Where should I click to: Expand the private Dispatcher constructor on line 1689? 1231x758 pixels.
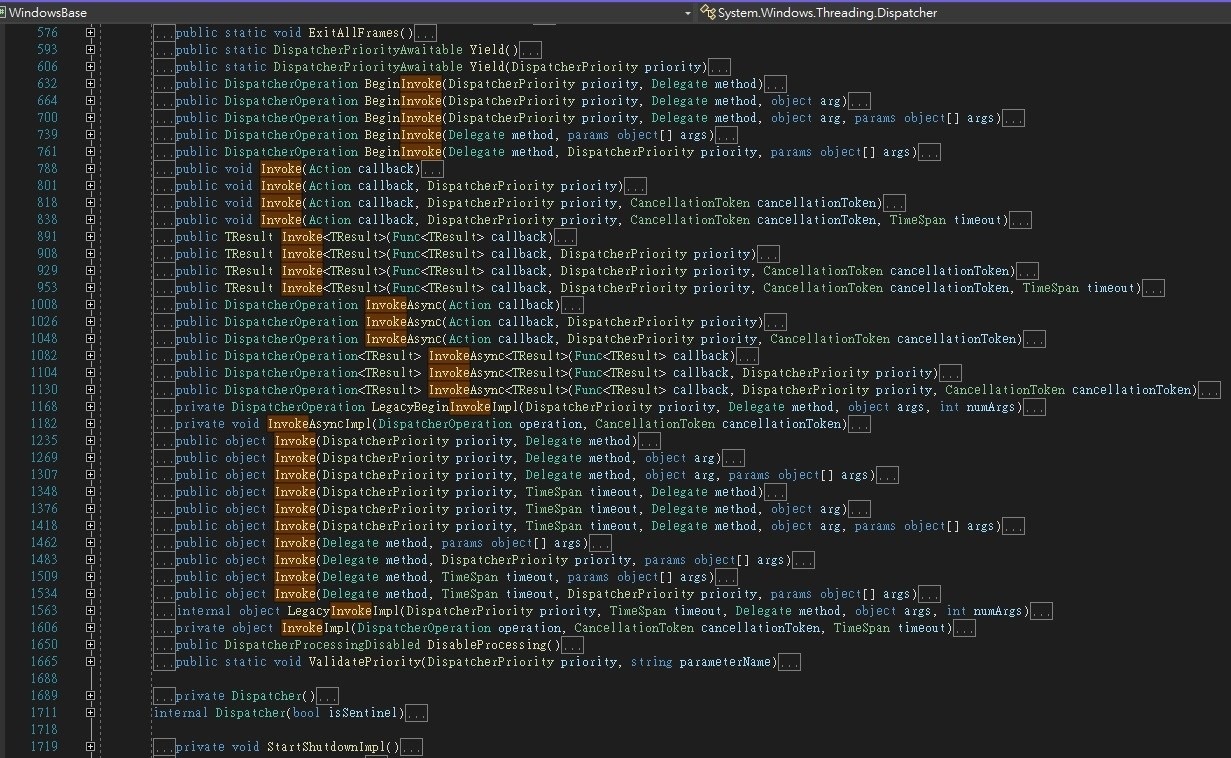tap(90, 696)
